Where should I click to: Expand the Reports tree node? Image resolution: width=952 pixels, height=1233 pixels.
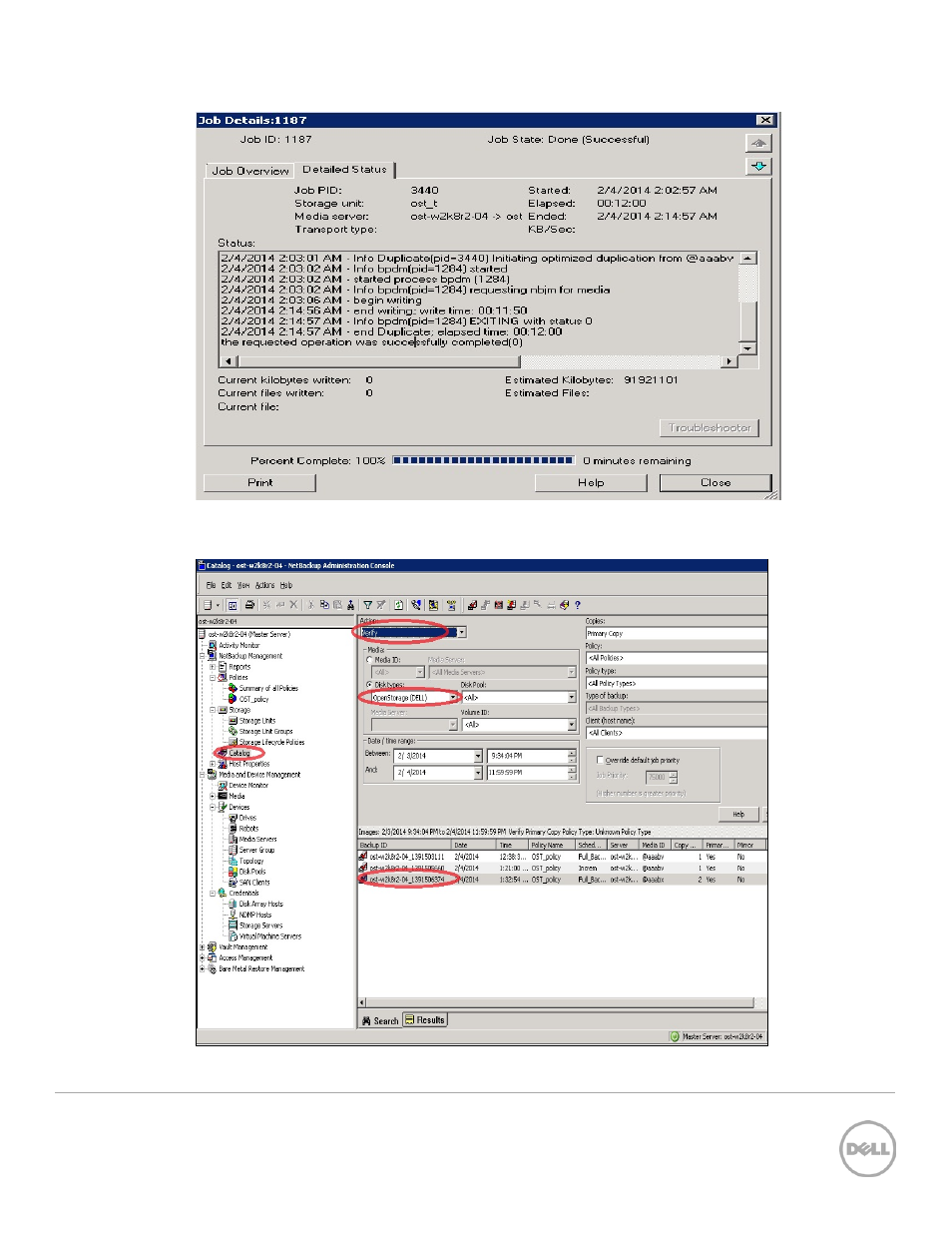click(212, 667)
